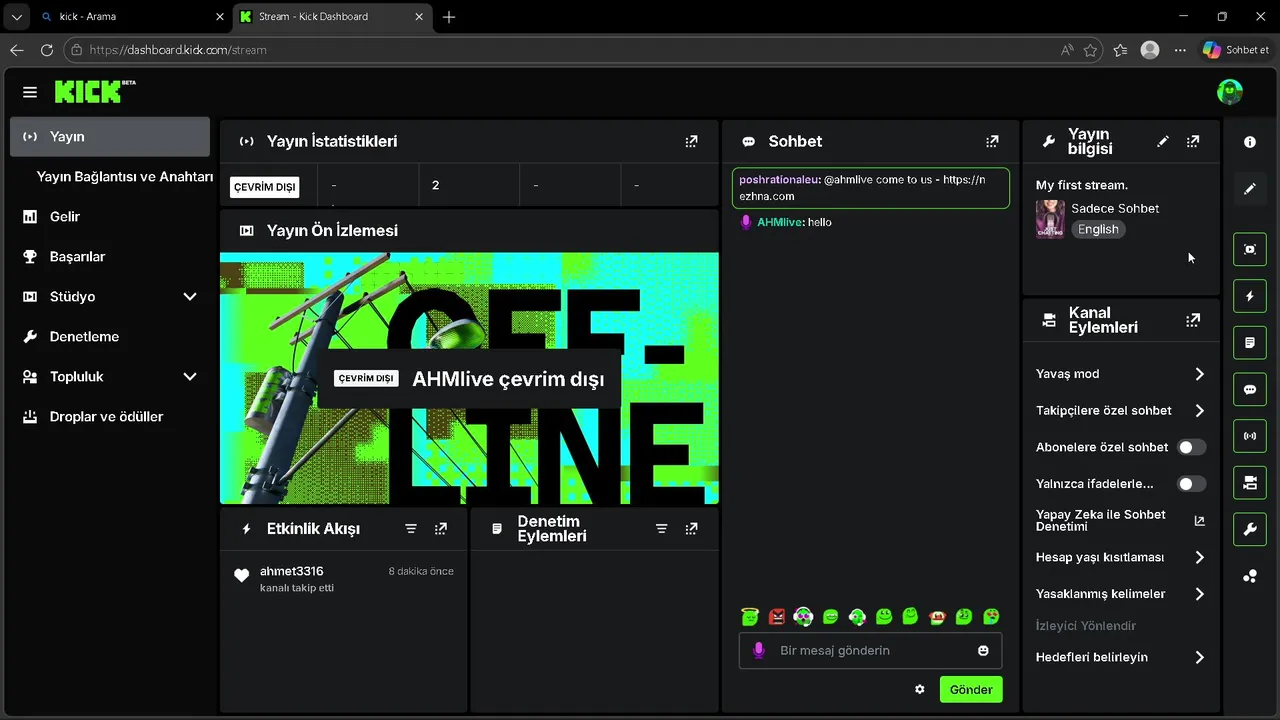This screenshot has height=720, width=1280.
Task: Open Yapay Zeka ile Sohbet Denetimi link
Action: 1120,520
